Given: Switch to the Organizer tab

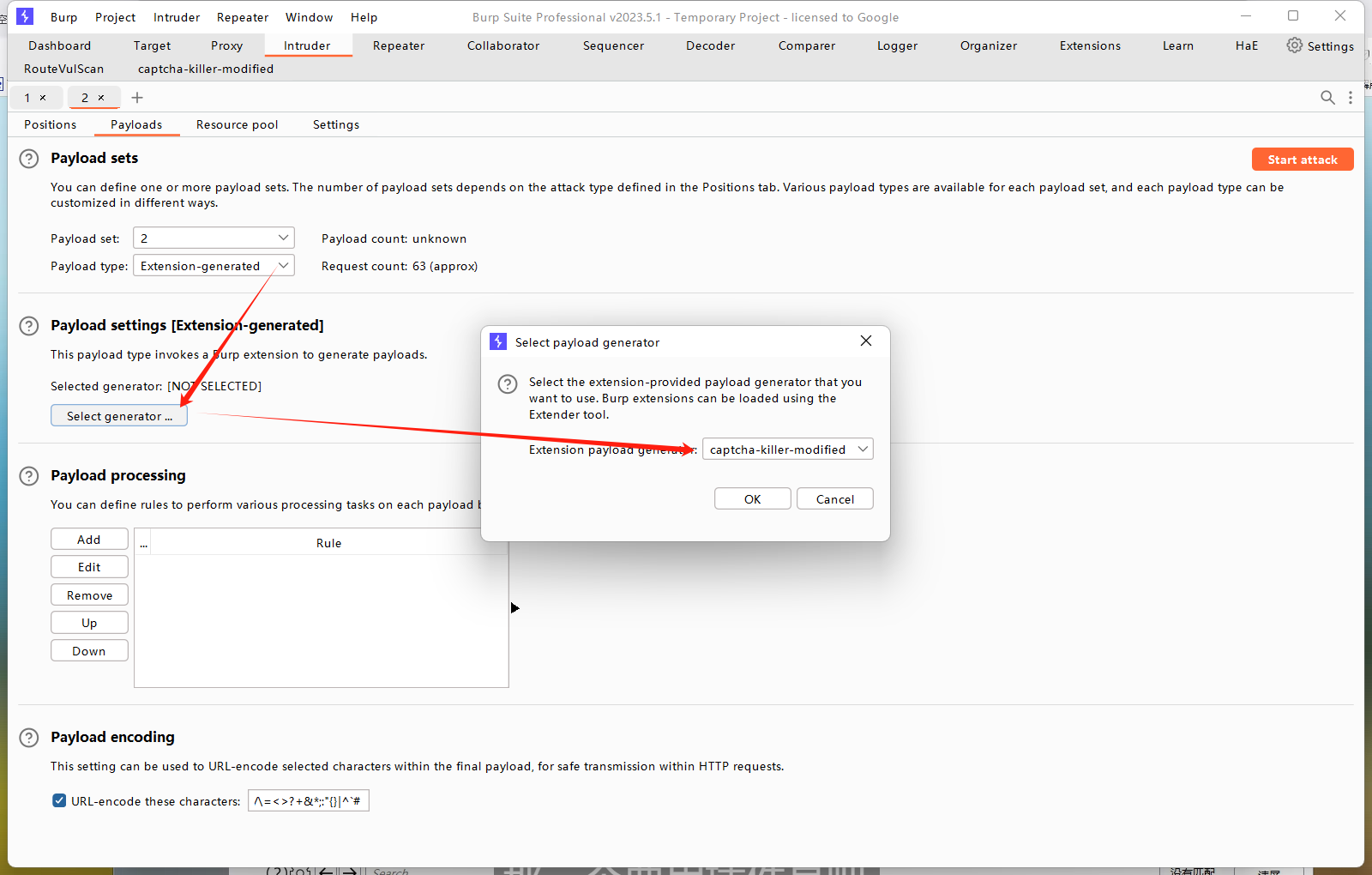Looking at the screenshot, I should [x=989, y=45].
